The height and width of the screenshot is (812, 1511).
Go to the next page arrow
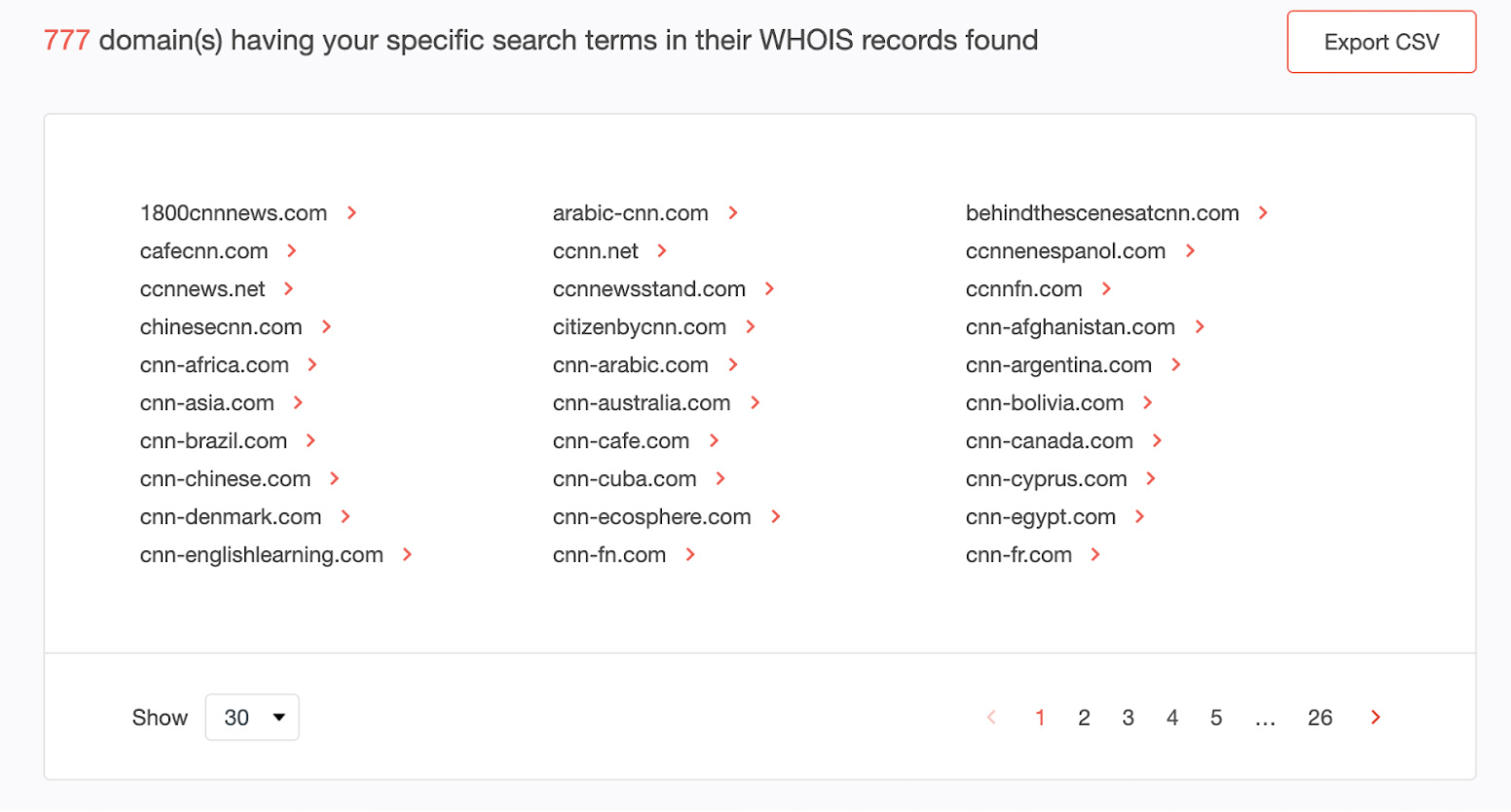[1376, 718]
